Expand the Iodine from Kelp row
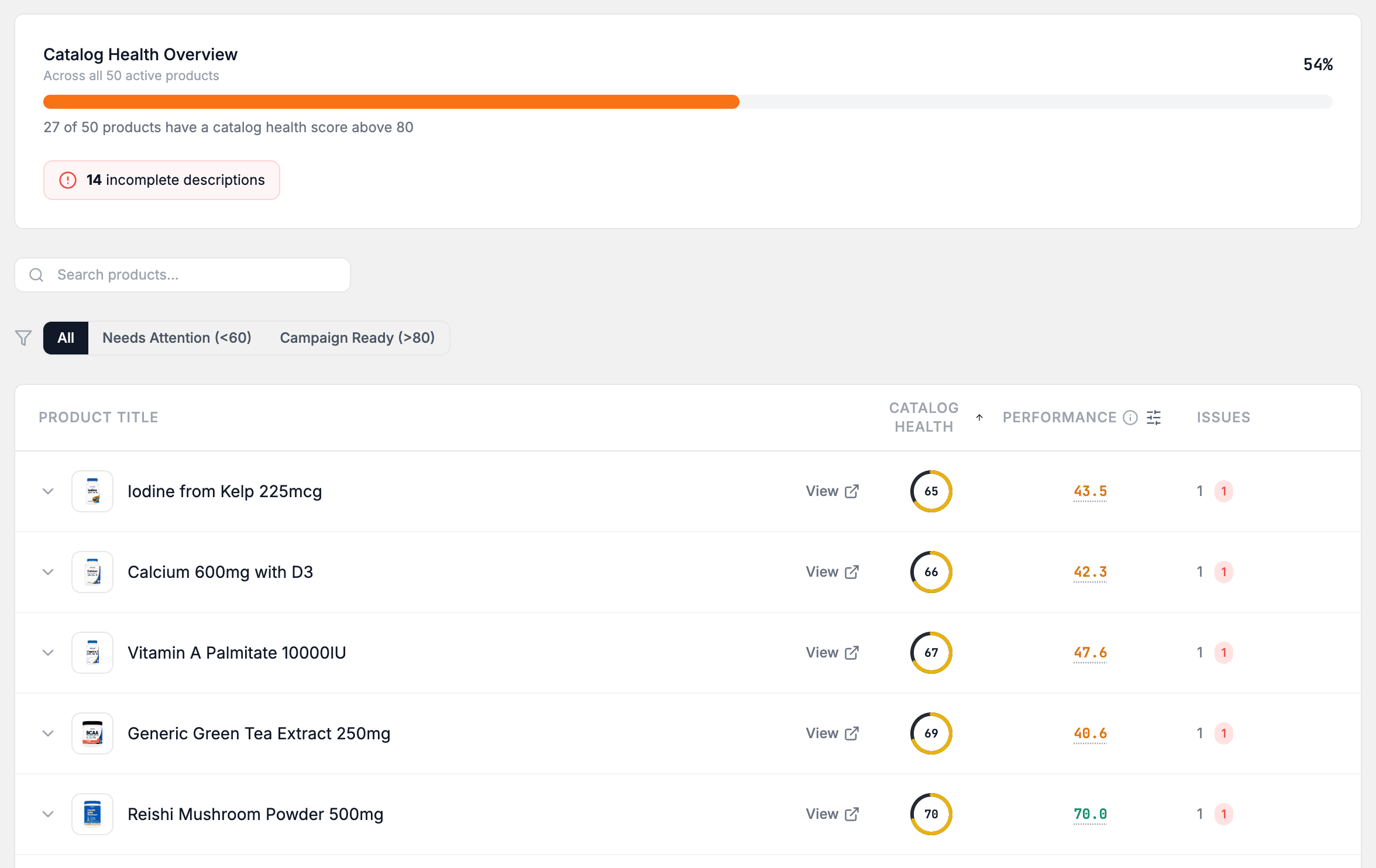1376x868 pixels. click(x=49, y=491)
